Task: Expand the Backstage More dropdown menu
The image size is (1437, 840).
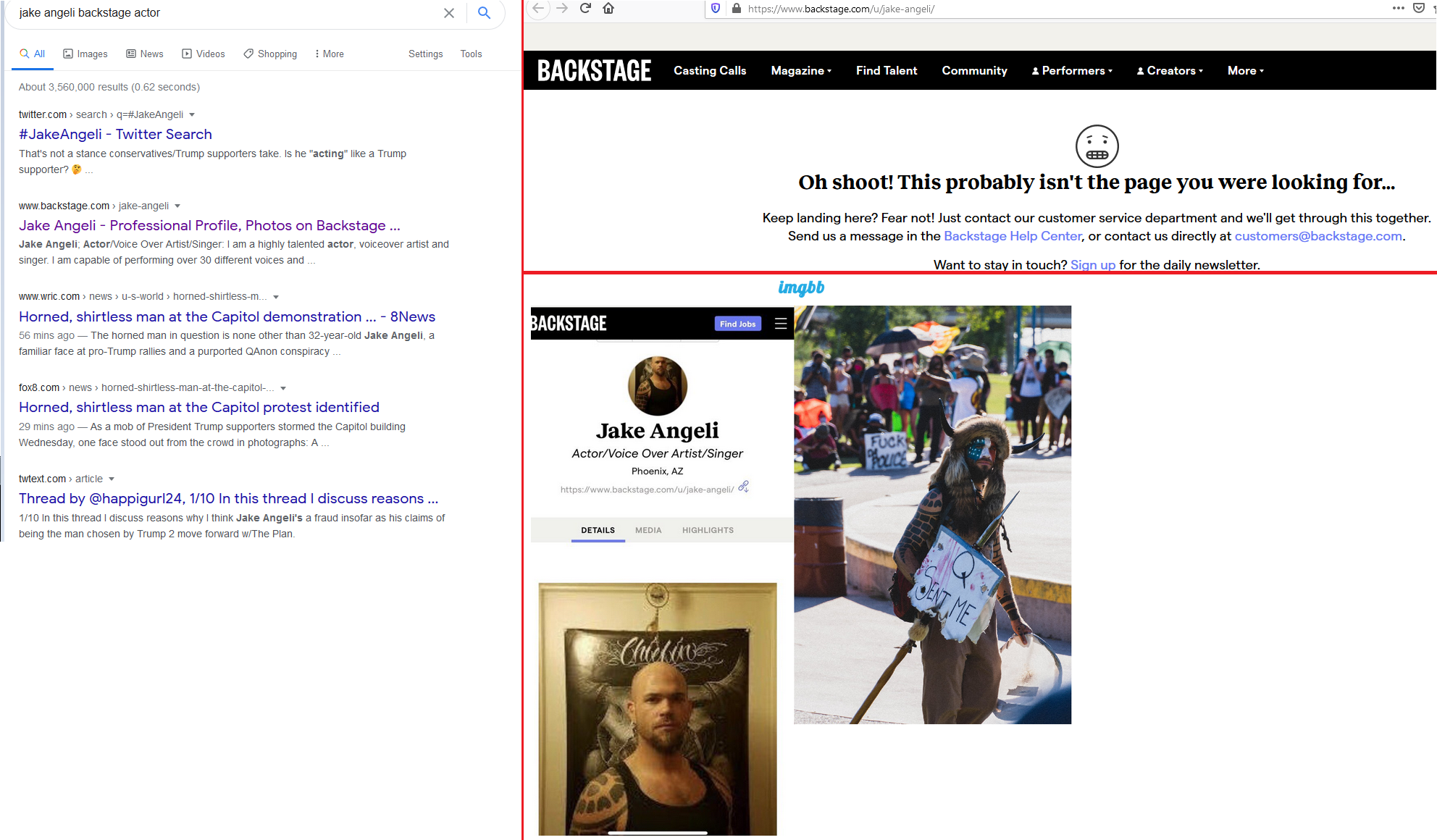Action: click(1246, 70)
